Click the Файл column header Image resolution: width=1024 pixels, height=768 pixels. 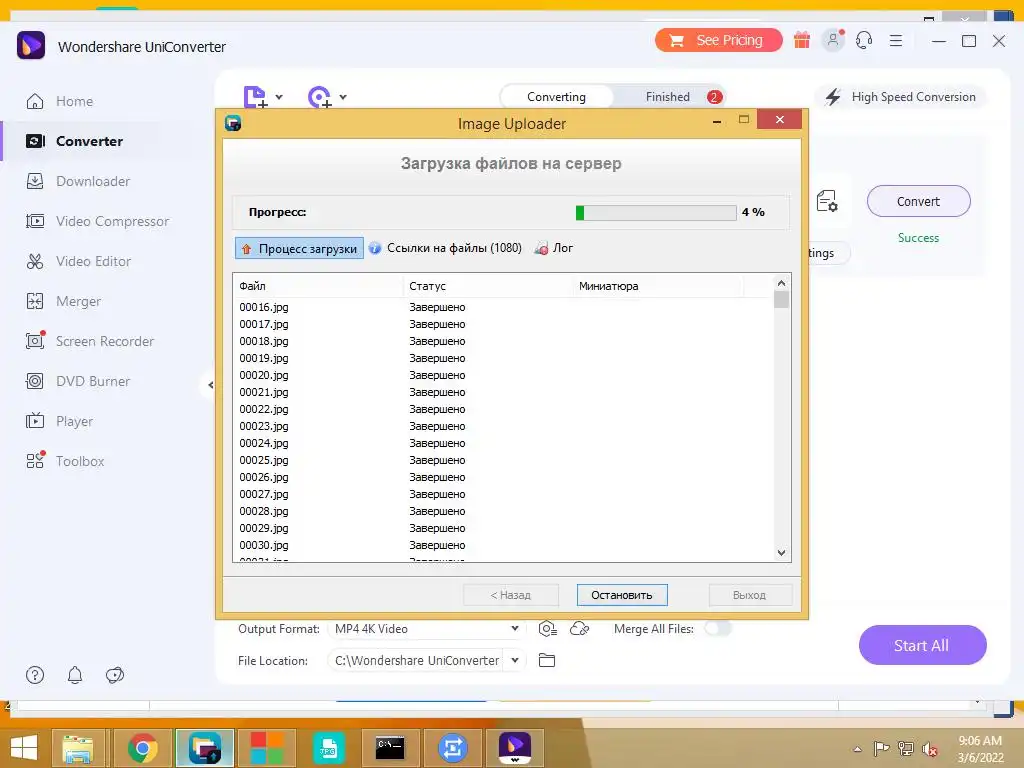tap(318, 286)
